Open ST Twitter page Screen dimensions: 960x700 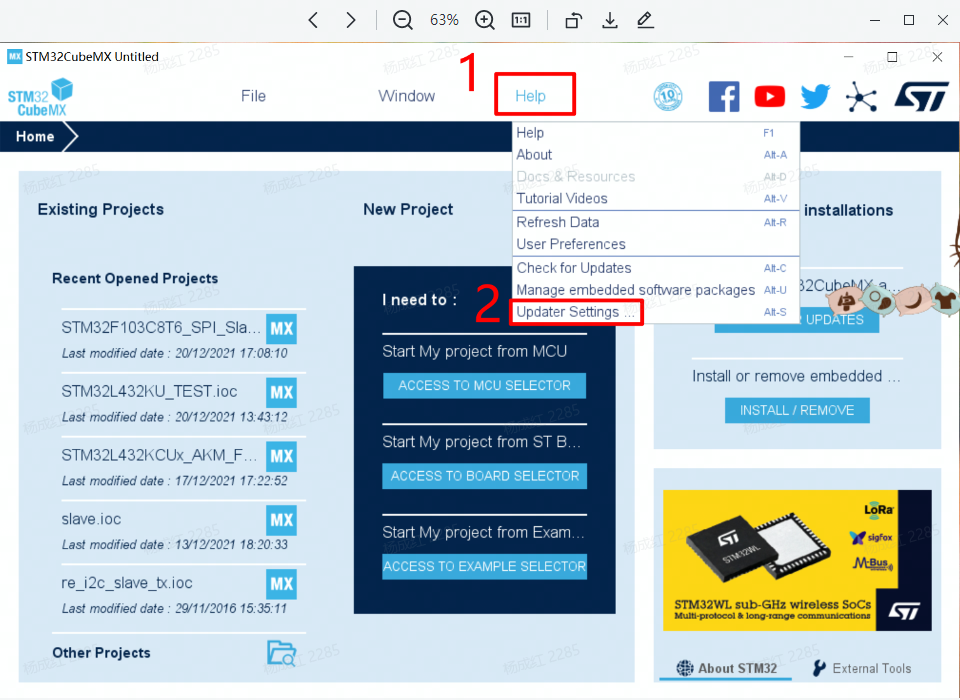[816, 96]
